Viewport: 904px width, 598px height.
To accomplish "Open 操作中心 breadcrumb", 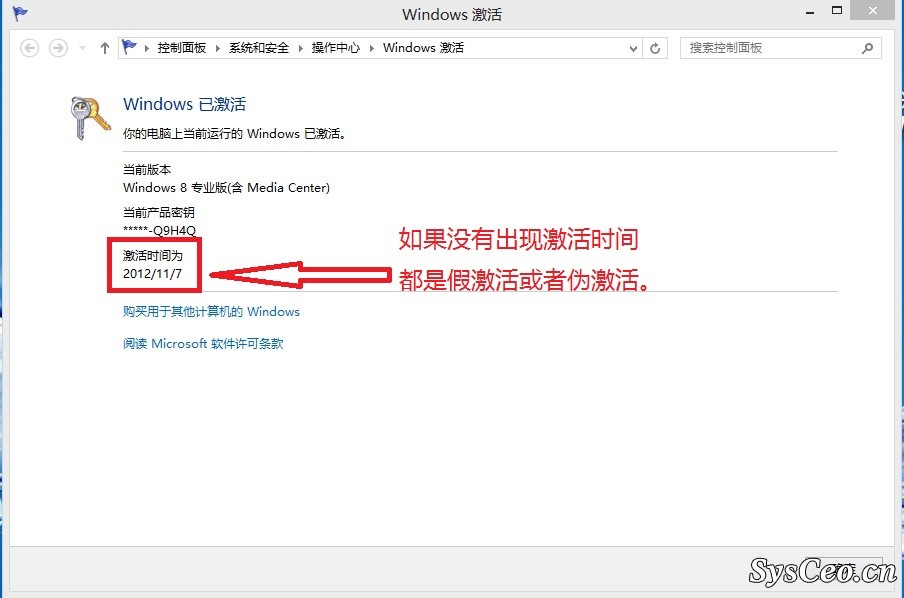I will click(x=336, y=48).
